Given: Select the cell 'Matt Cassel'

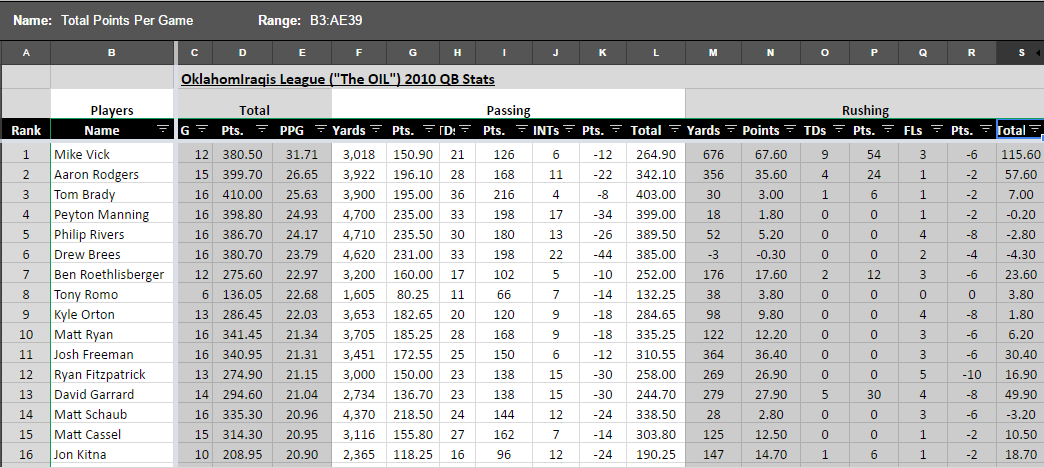Looking at the screenshot, I should [112, 434].
